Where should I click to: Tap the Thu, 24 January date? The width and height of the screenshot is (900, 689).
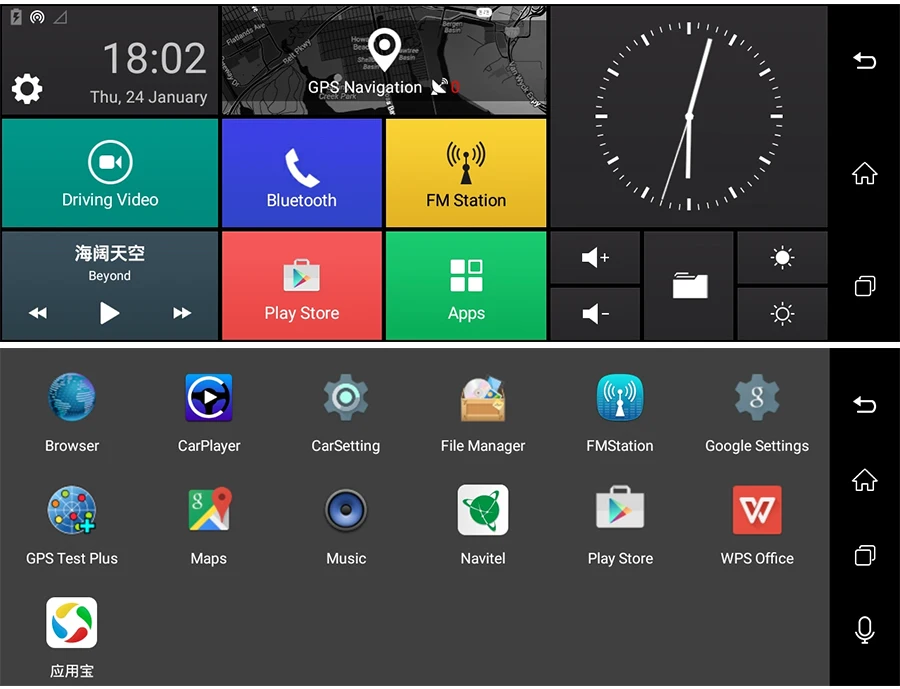(149, 97)
